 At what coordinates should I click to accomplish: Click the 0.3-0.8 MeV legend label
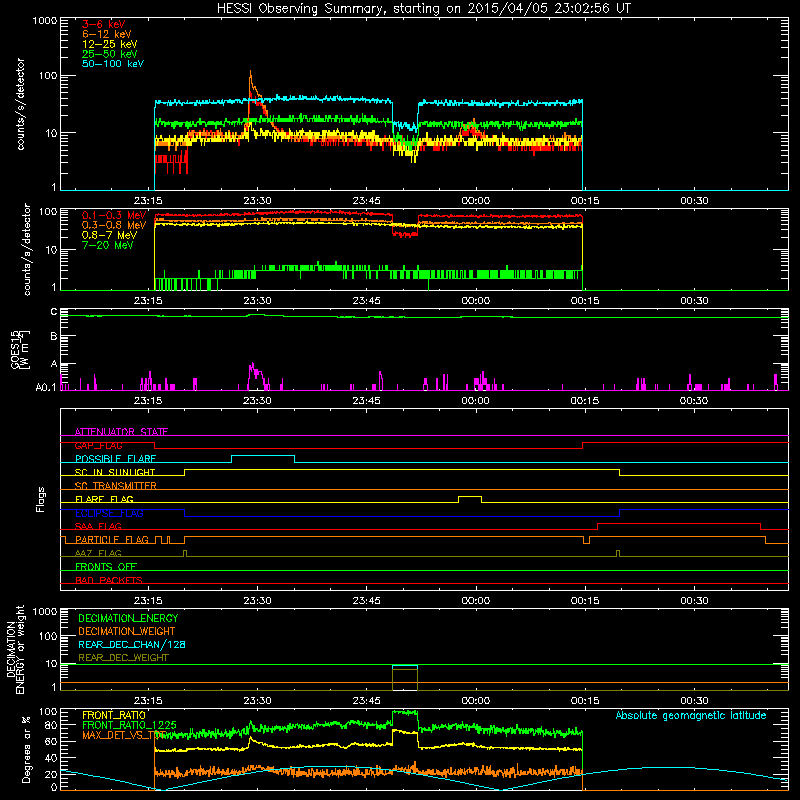coord(114,225)
